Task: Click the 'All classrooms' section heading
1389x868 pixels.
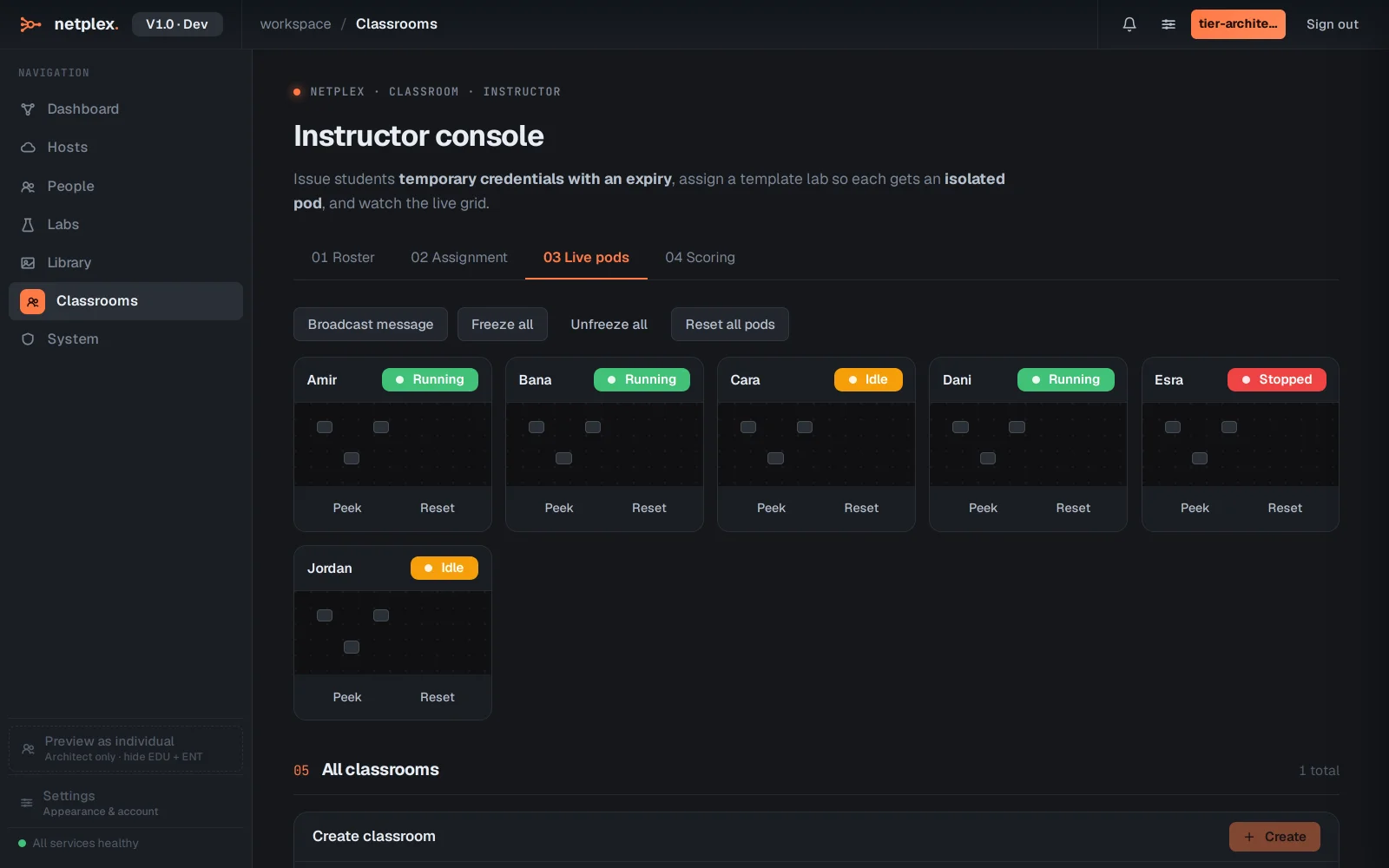Action: point(380,770)
